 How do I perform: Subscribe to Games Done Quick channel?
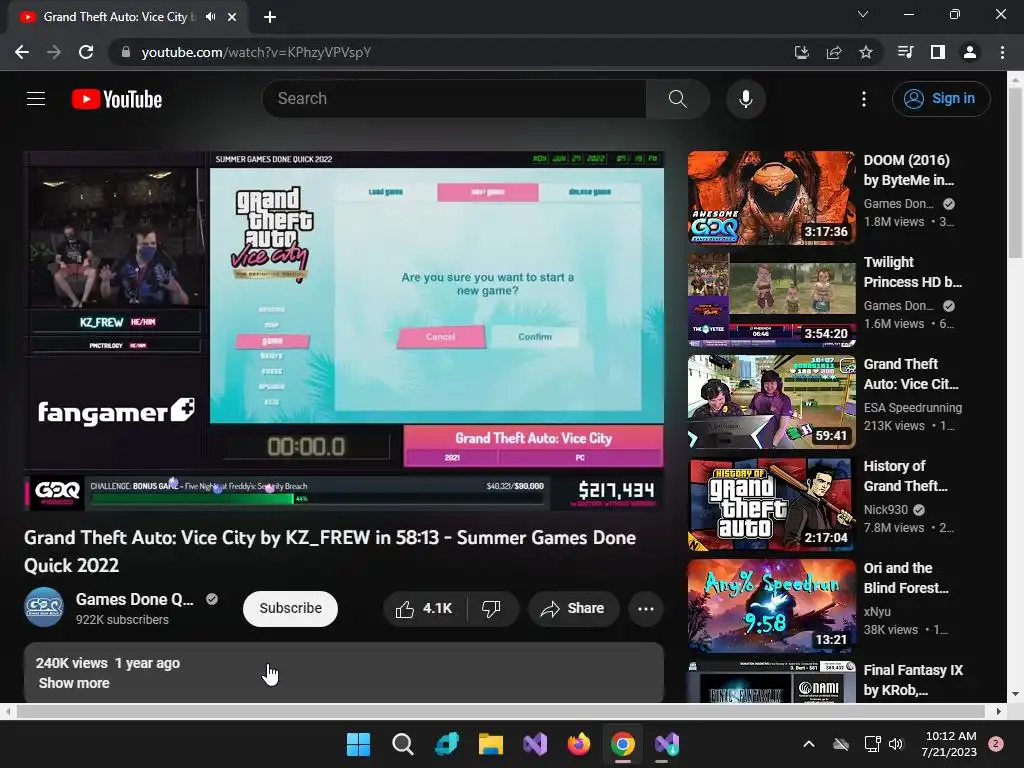[x=290, y=609]
